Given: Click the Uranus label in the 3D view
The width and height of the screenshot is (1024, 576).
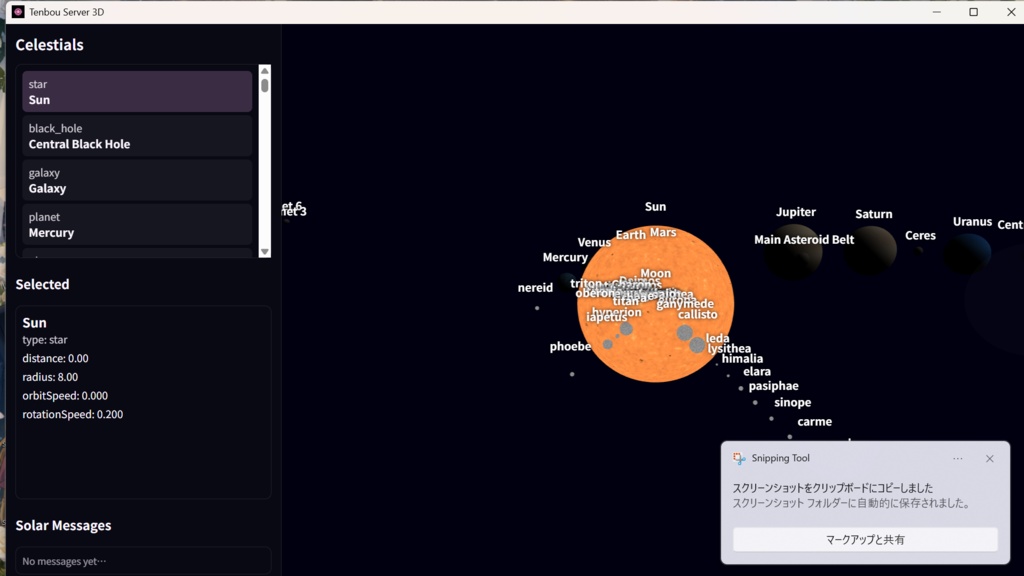Looking at the screenshot, I should tap(971, 222).
